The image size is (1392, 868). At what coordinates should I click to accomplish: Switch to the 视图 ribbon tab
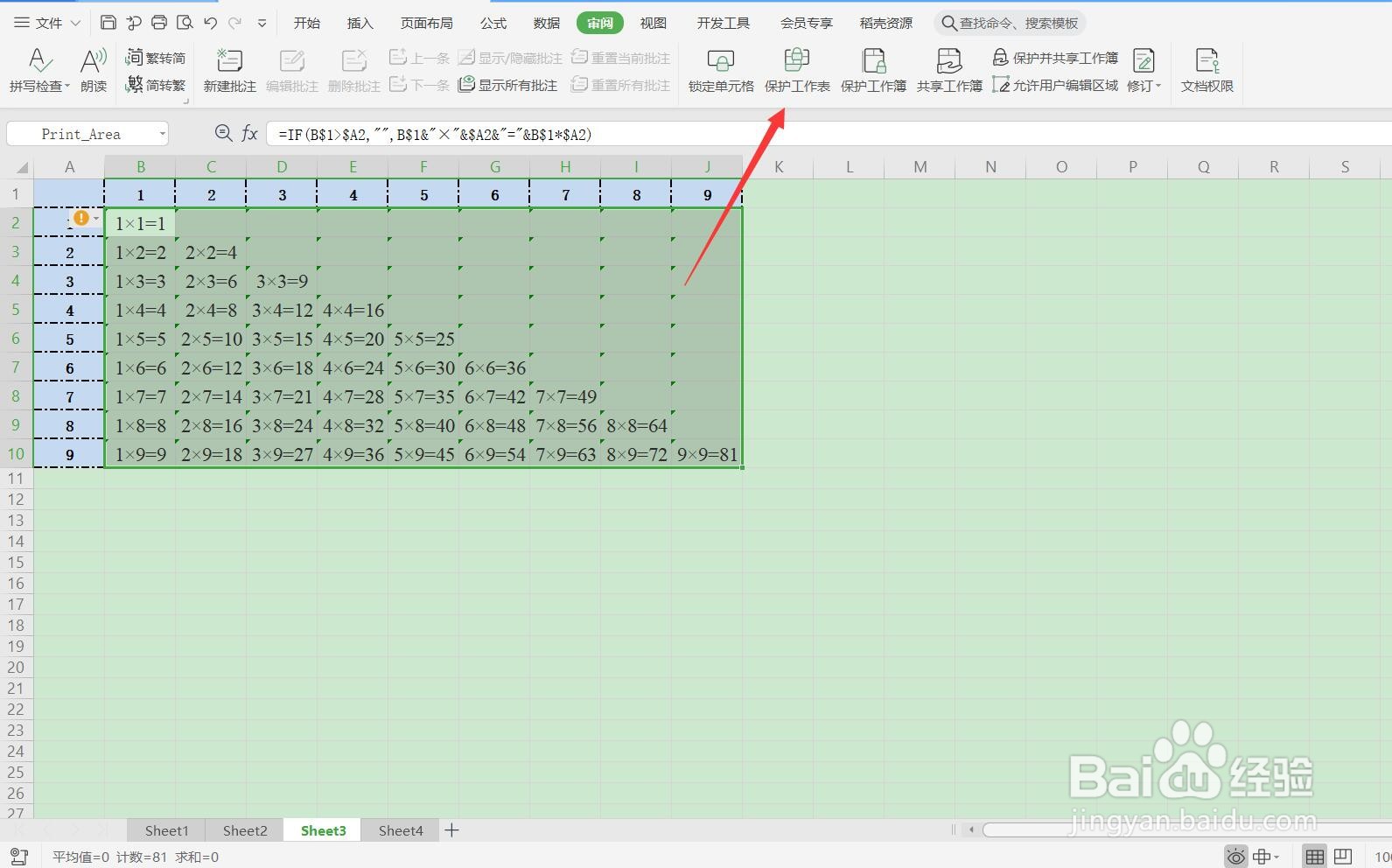[x=654, y=23]
